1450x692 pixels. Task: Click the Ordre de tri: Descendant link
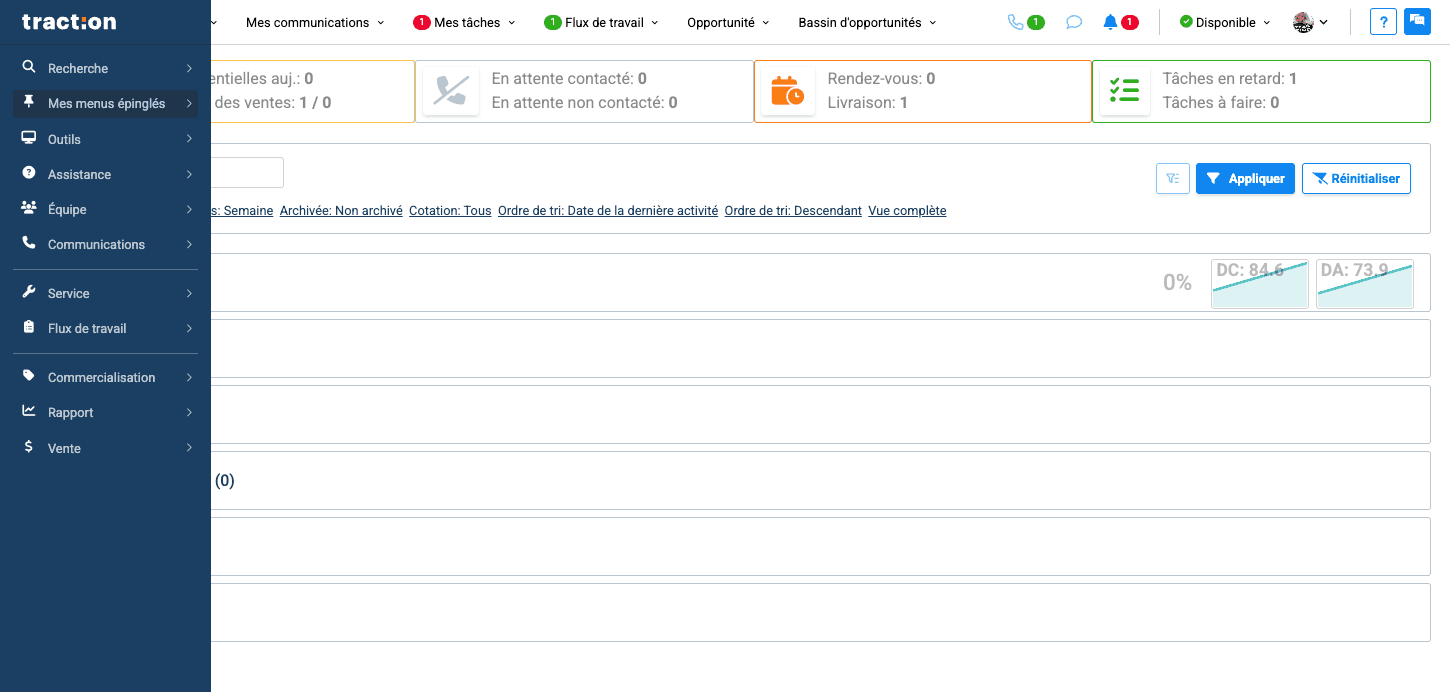click(793, 211)
